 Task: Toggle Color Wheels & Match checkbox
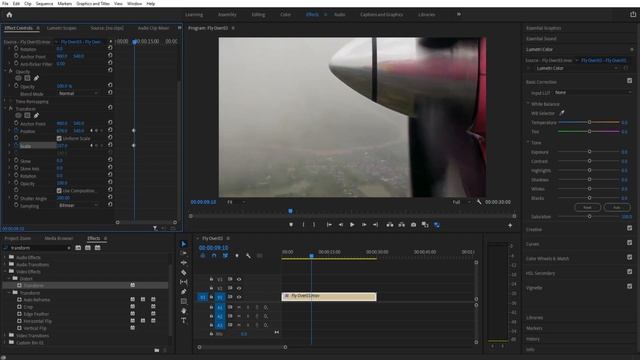[629, 257]
